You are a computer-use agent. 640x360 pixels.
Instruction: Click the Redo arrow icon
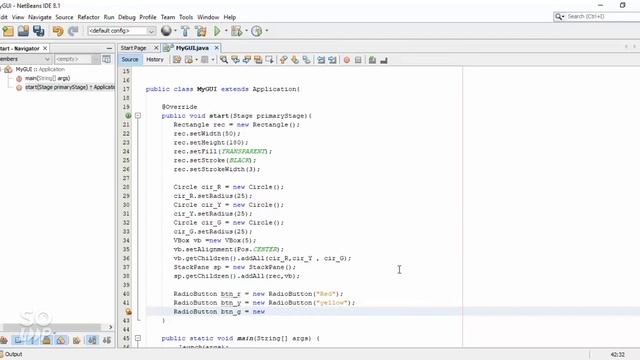click(73, 31)
